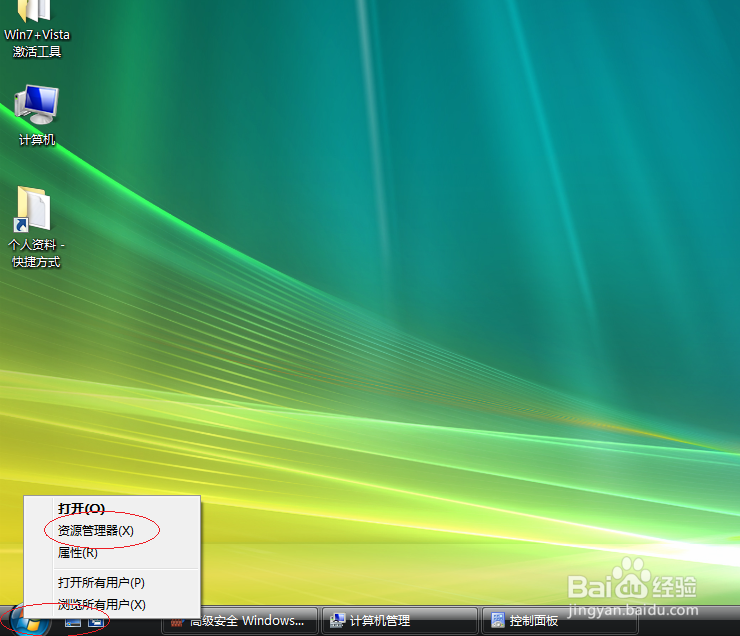The image size is (740, 636).
Task: Click the Windows Start orb
Action: click(29, 623)
